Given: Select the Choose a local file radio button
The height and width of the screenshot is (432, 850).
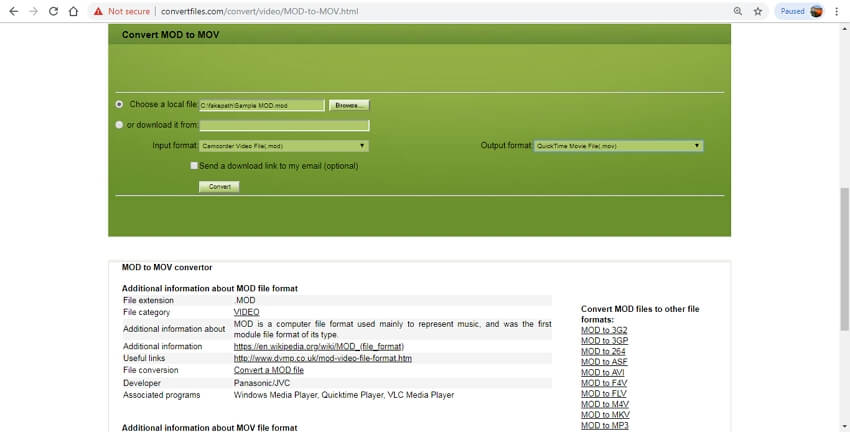Looking at the screenshot, I should click(x=119, y=104).
